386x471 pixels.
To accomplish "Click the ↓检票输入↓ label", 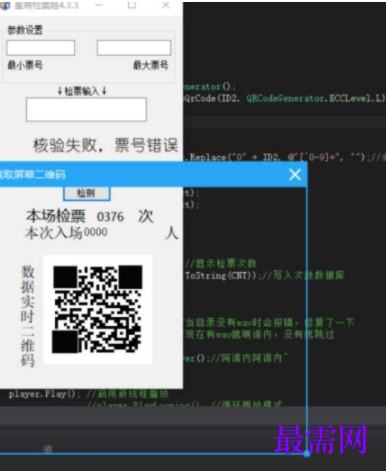I will [x=82, y=91].
